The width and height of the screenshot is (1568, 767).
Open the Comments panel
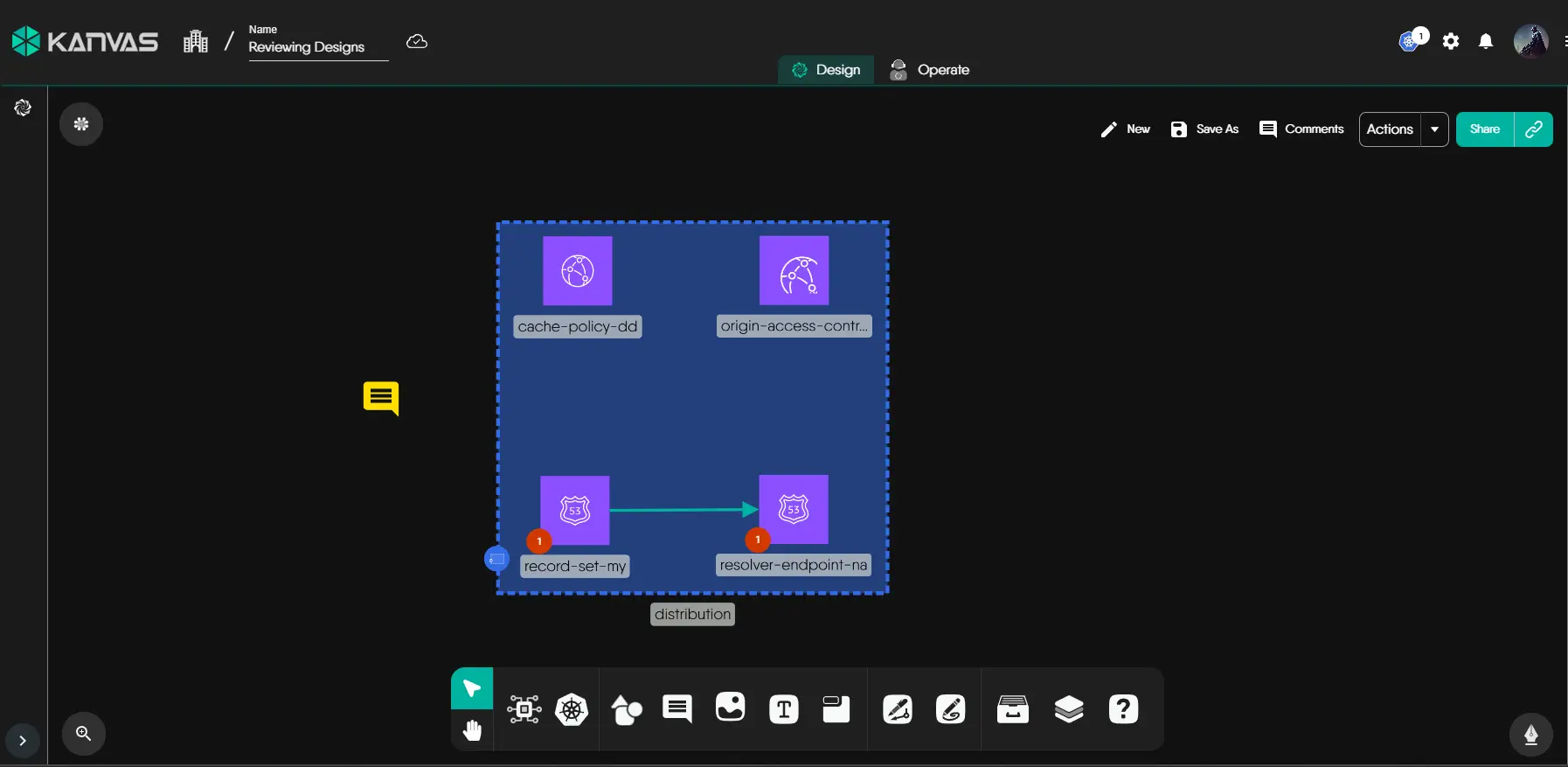[1301, 129]
